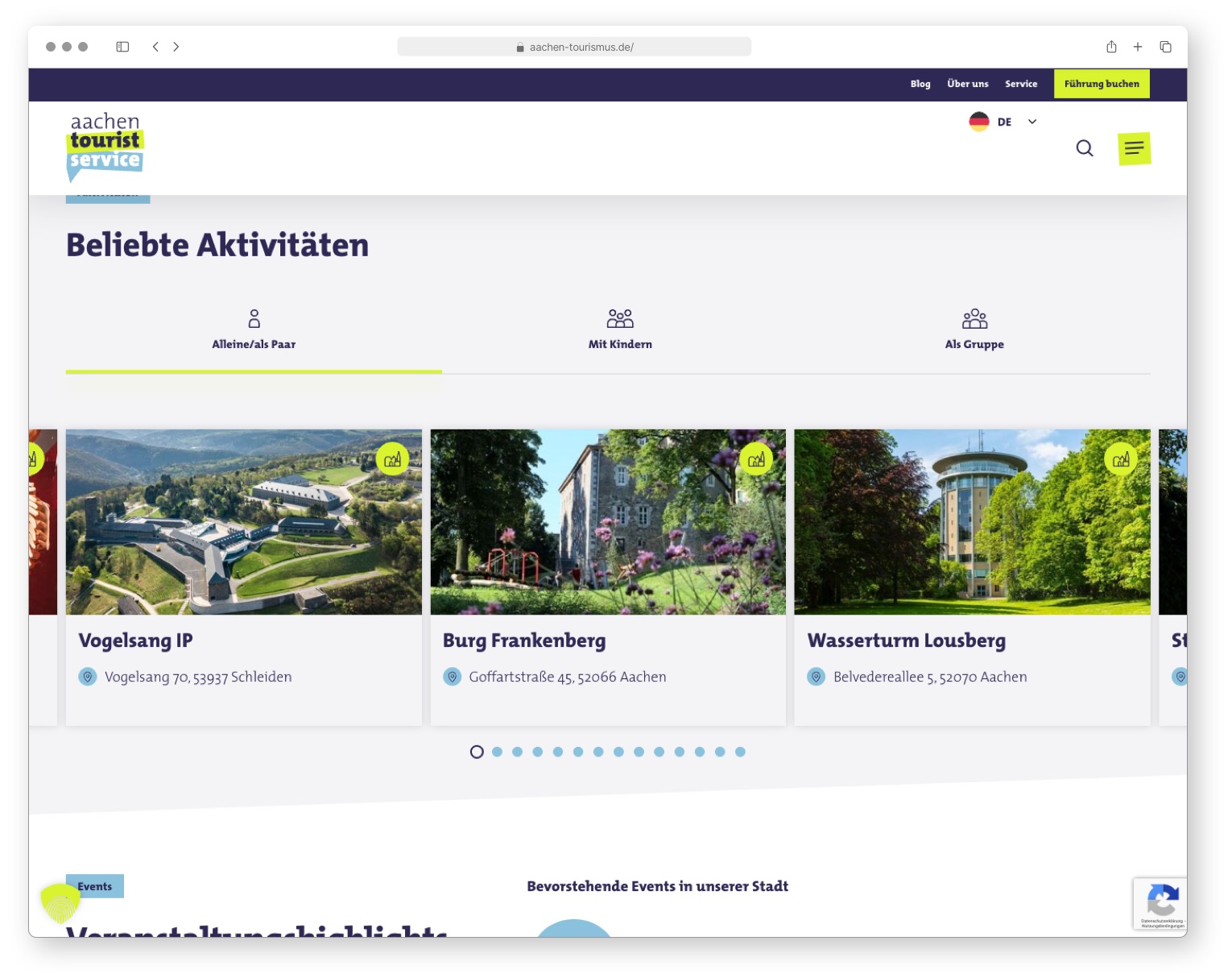Open the Über uns menu item
This screenshot has height=974, width=1232.
coord(968,84)
